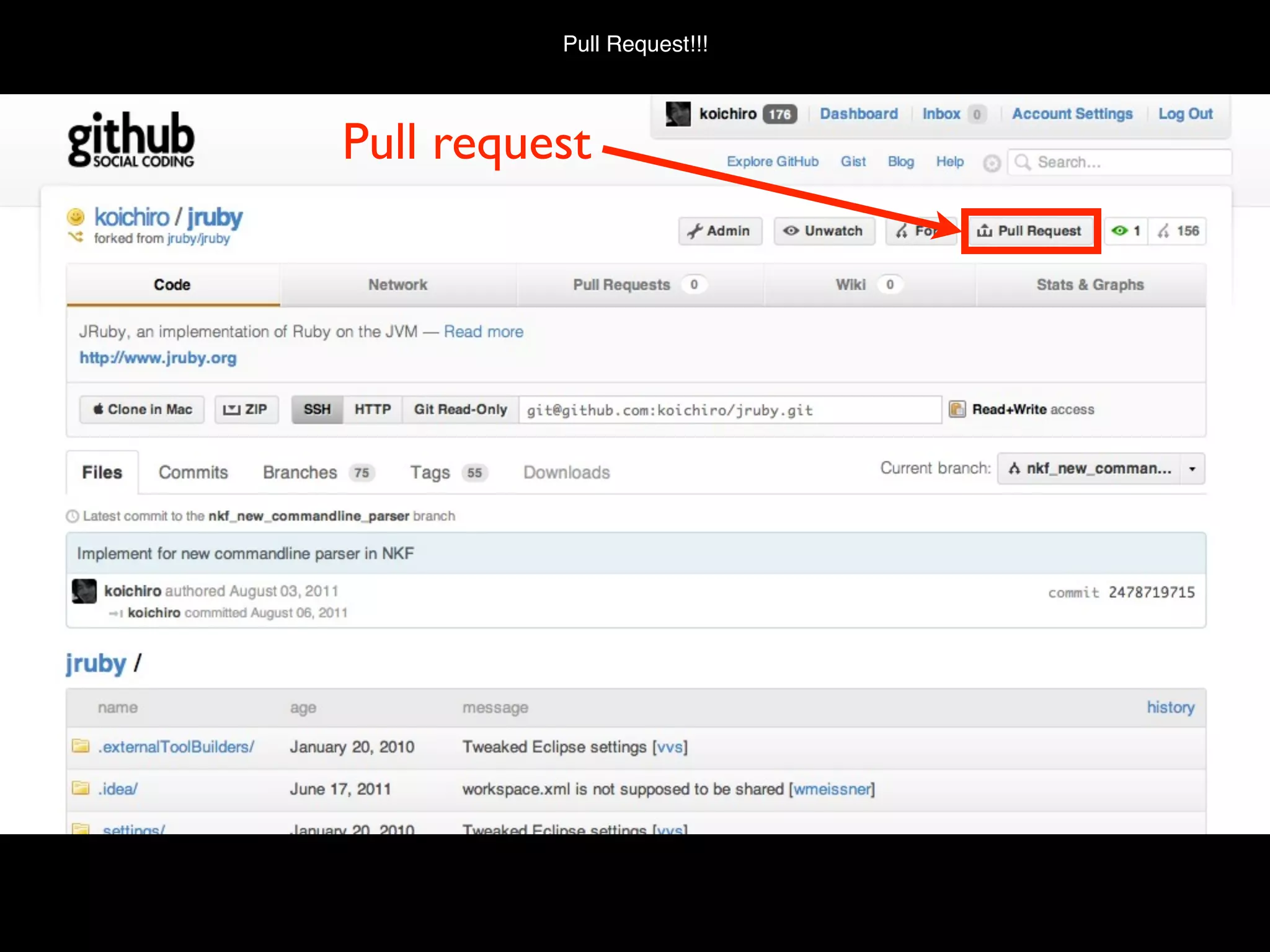
Task: Click the magnifier icon in the search box
Action: click(1023, 162)
